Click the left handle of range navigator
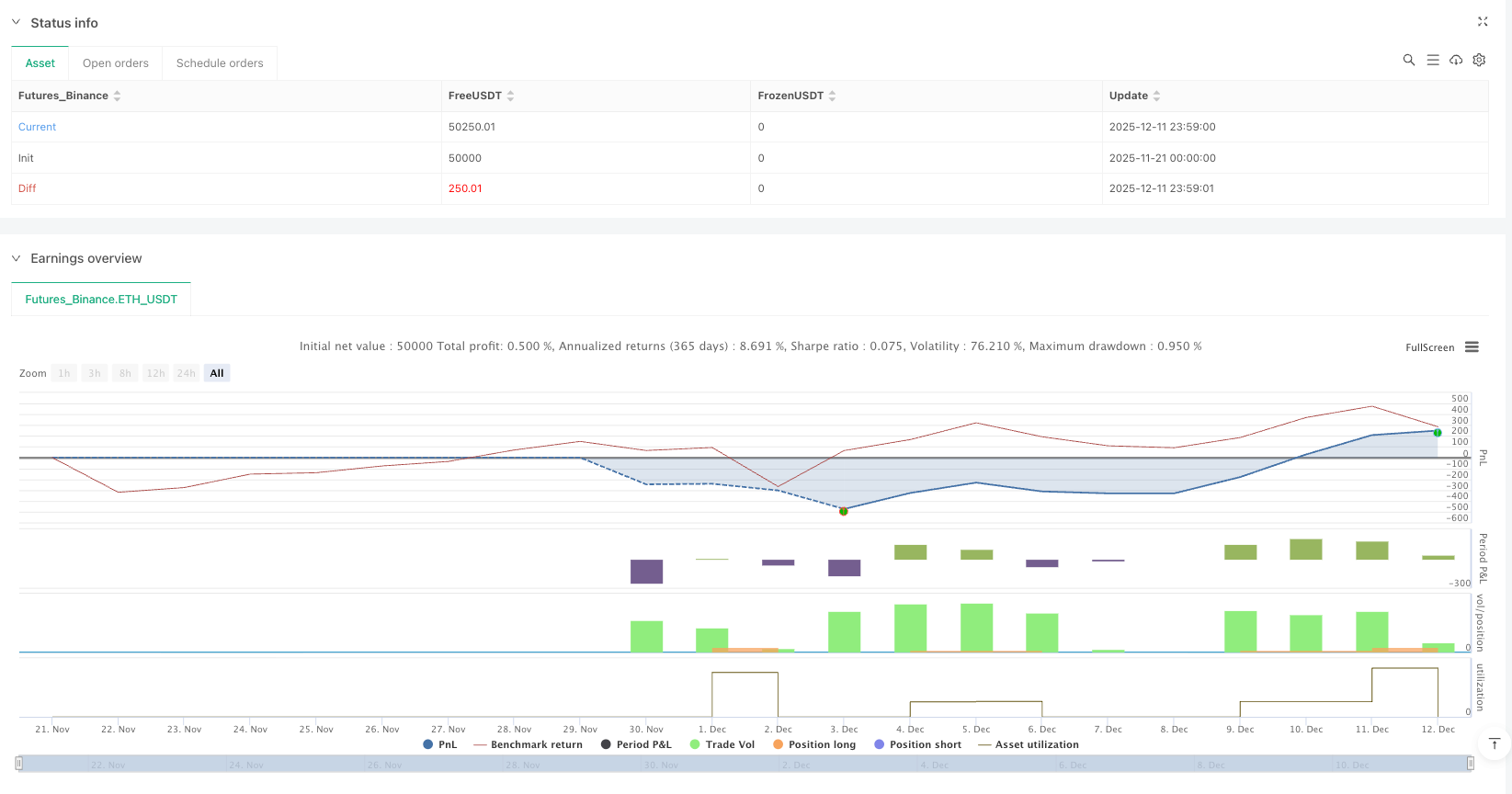Viewport: 1512px width, 794px height. pos(18,763)
